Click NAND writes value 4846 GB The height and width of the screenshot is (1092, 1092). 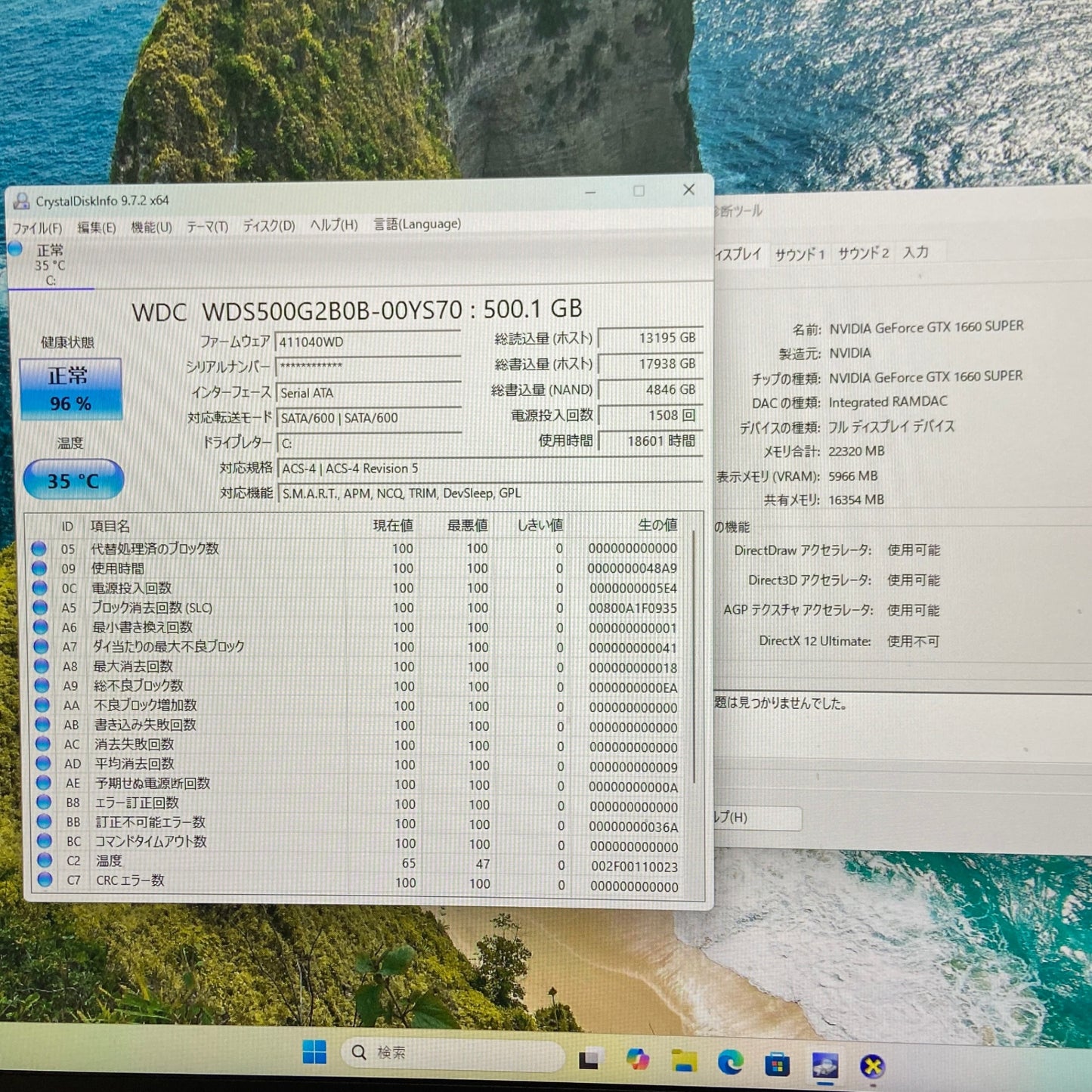[x=650, y=389]
